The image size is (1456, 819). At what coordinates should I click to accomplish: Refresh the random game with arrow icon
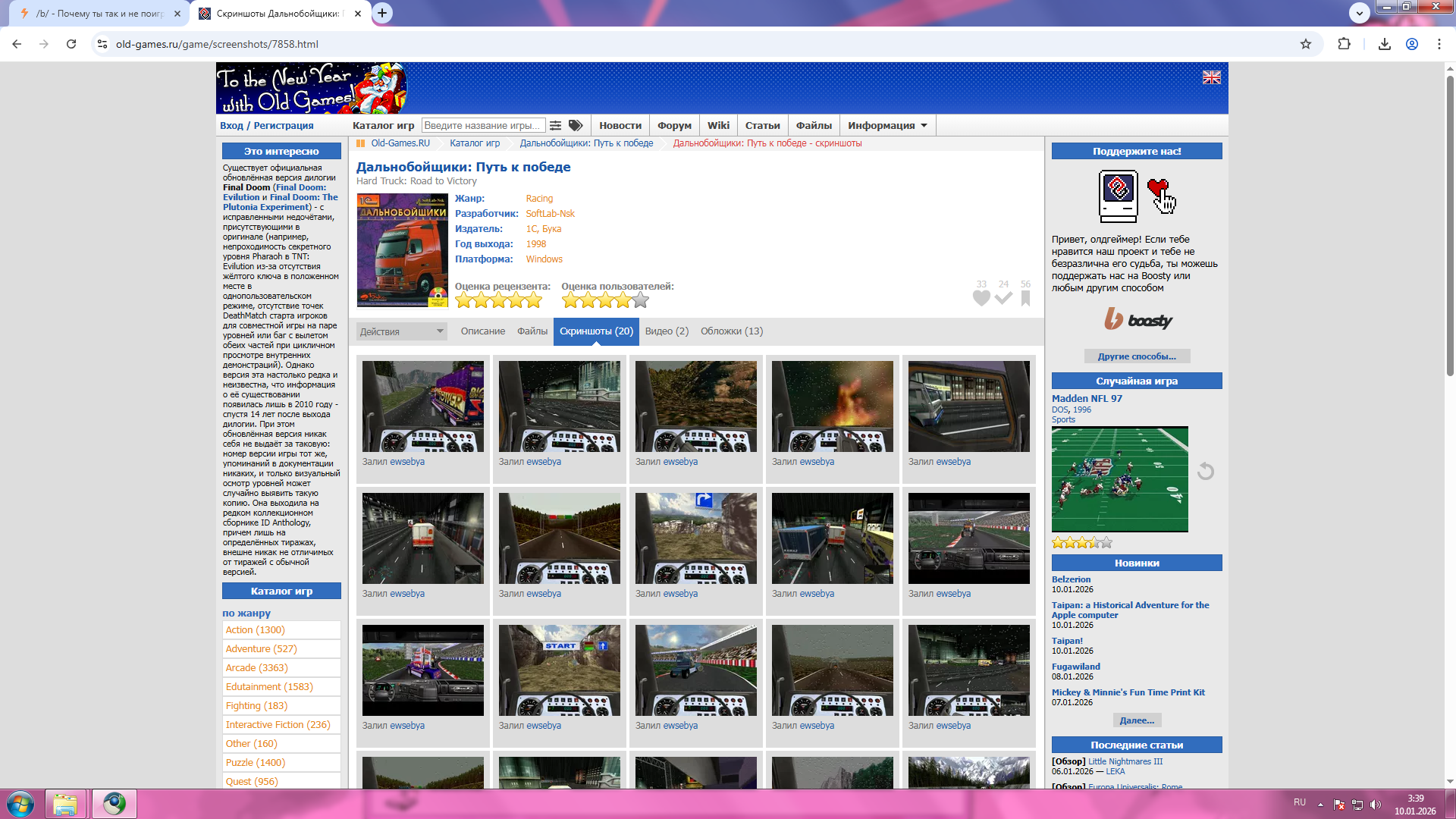[x=1205, y=472]
